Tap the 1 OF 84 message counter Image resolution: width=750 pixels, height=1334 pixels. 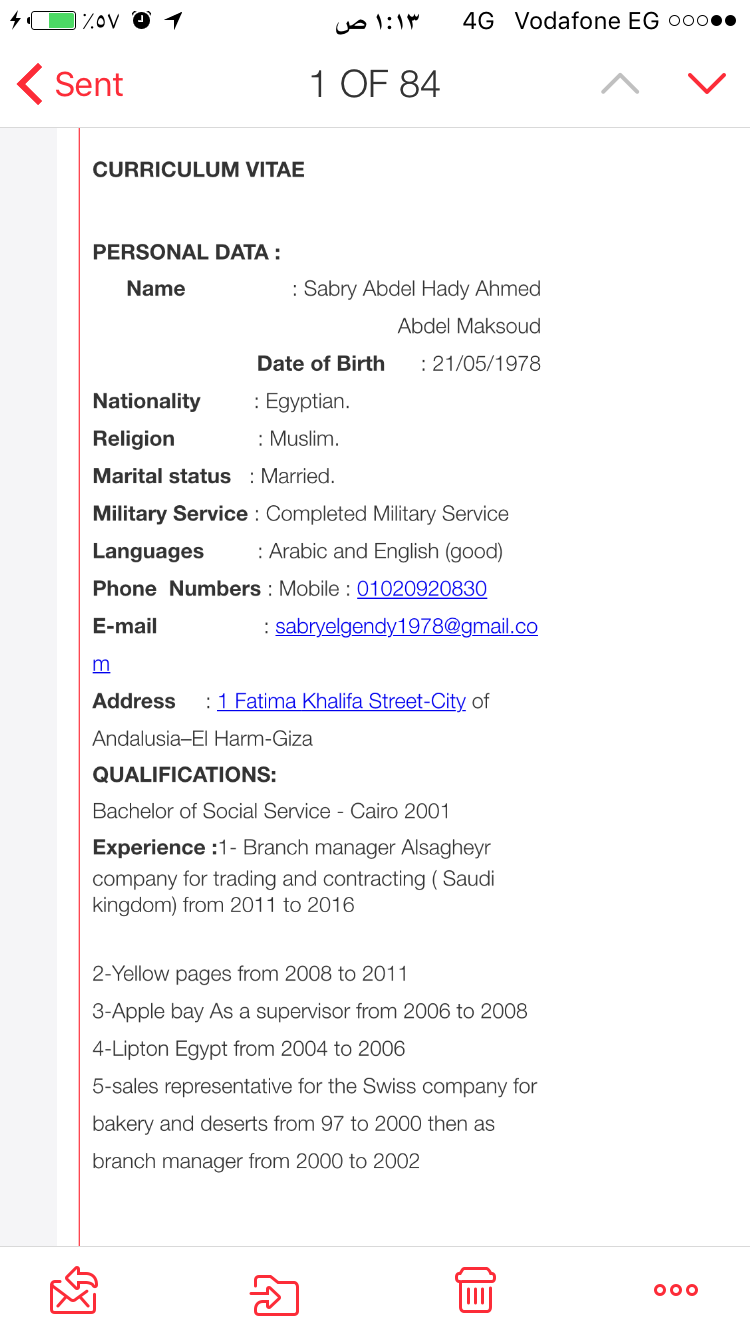375,85
